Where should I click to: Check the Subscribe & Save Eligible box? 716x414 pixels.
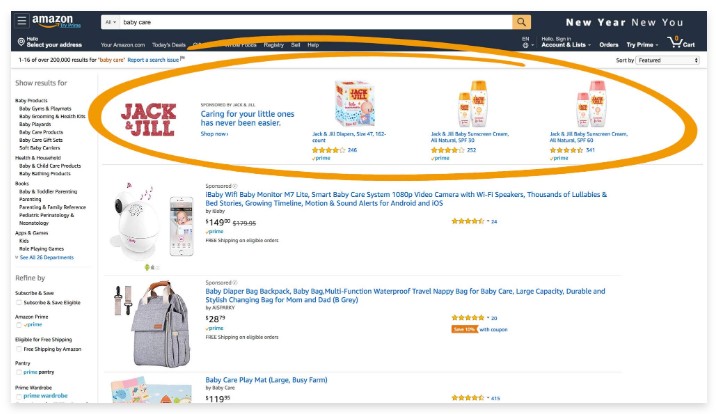19,303
